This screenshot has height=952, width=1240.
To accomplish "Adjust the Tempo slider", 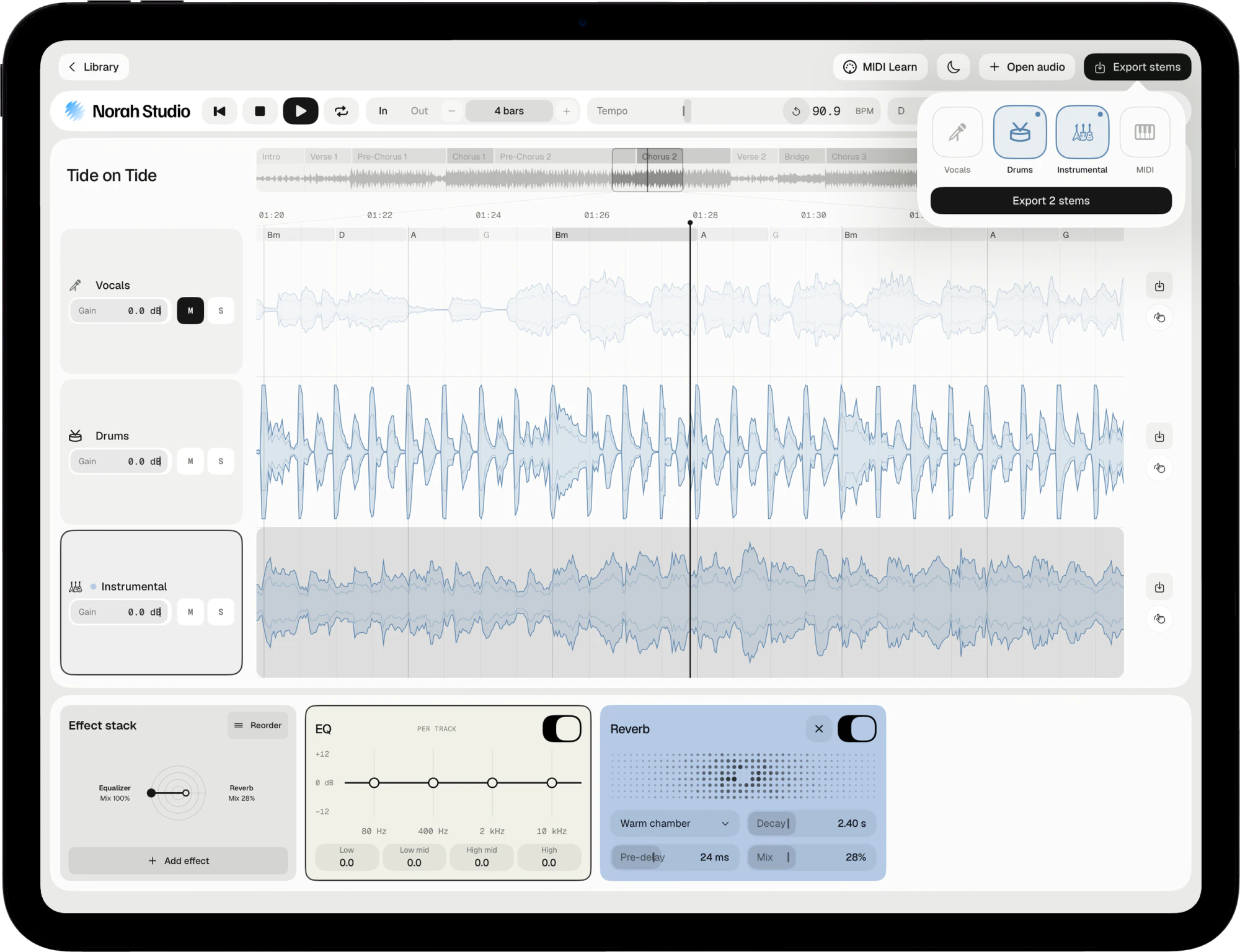I will 684,111.
